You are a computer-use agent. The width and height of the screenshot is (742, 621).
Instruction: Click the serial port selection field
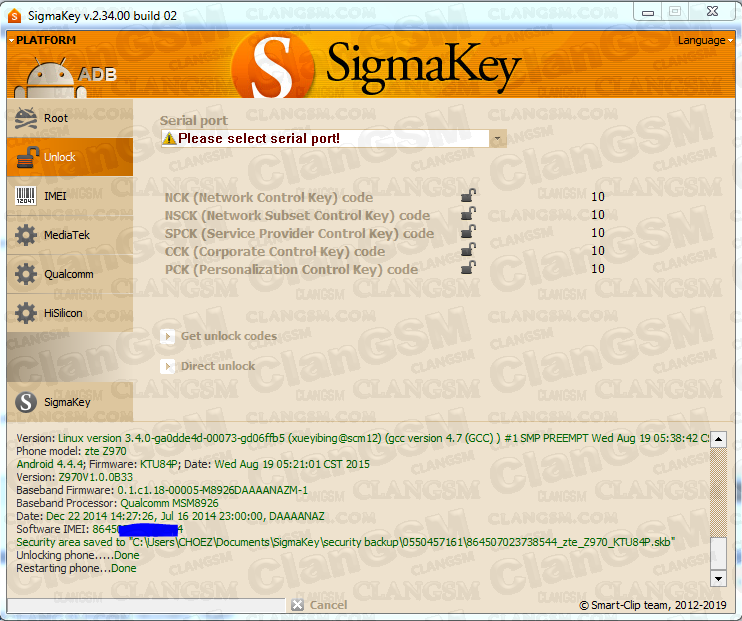tap(334, 139)
